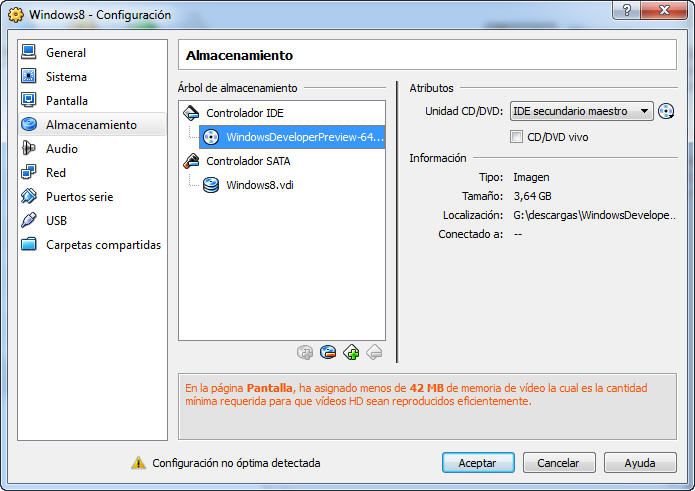This screenshot has height=491, width=695.
Task: Select the Controlador IDE tree node
Action: (282, 113)
